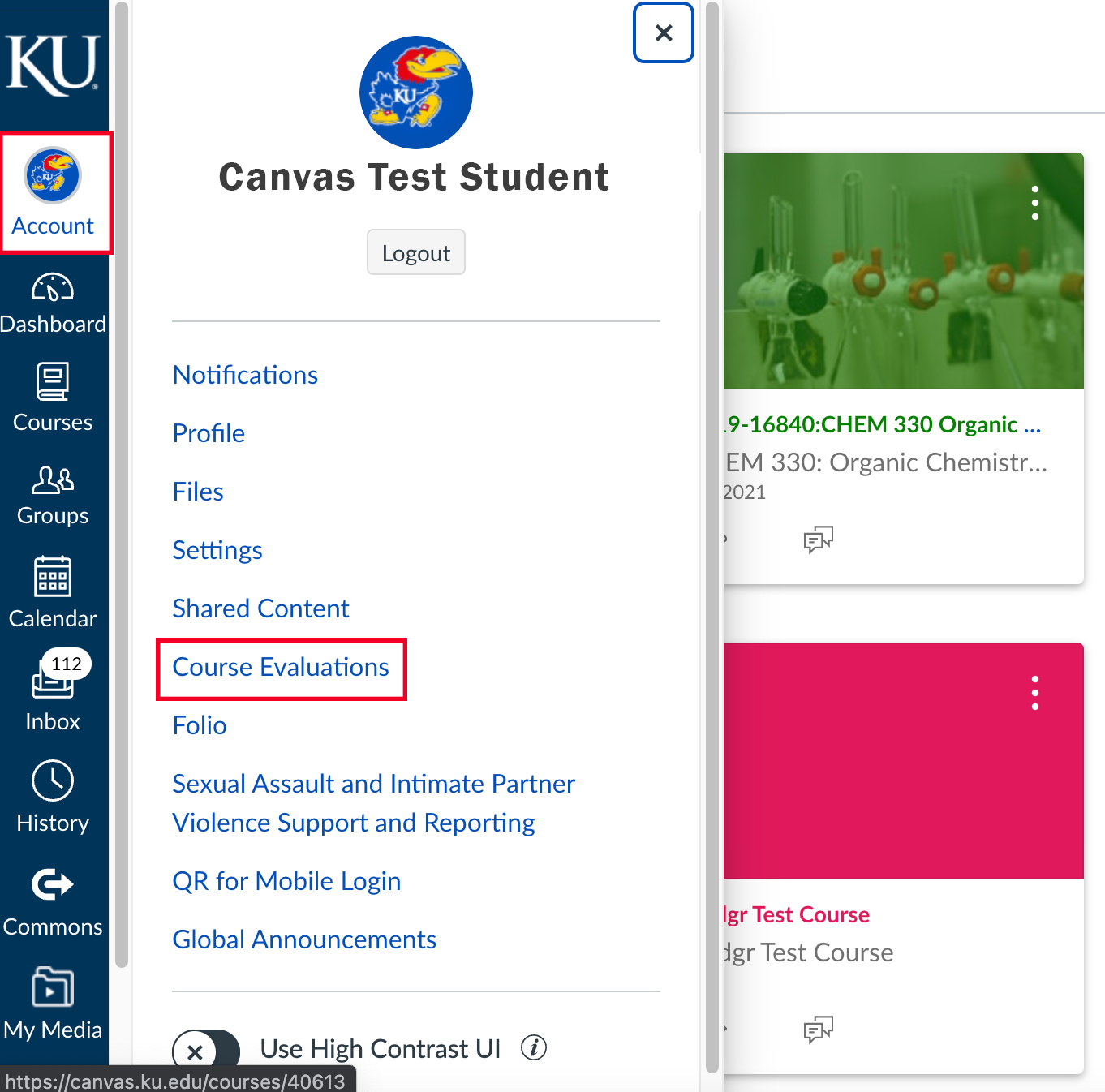Open options menu on the Test Course card
The height and width of the screenshot is (1092, 1105).
coord(1035,693)
